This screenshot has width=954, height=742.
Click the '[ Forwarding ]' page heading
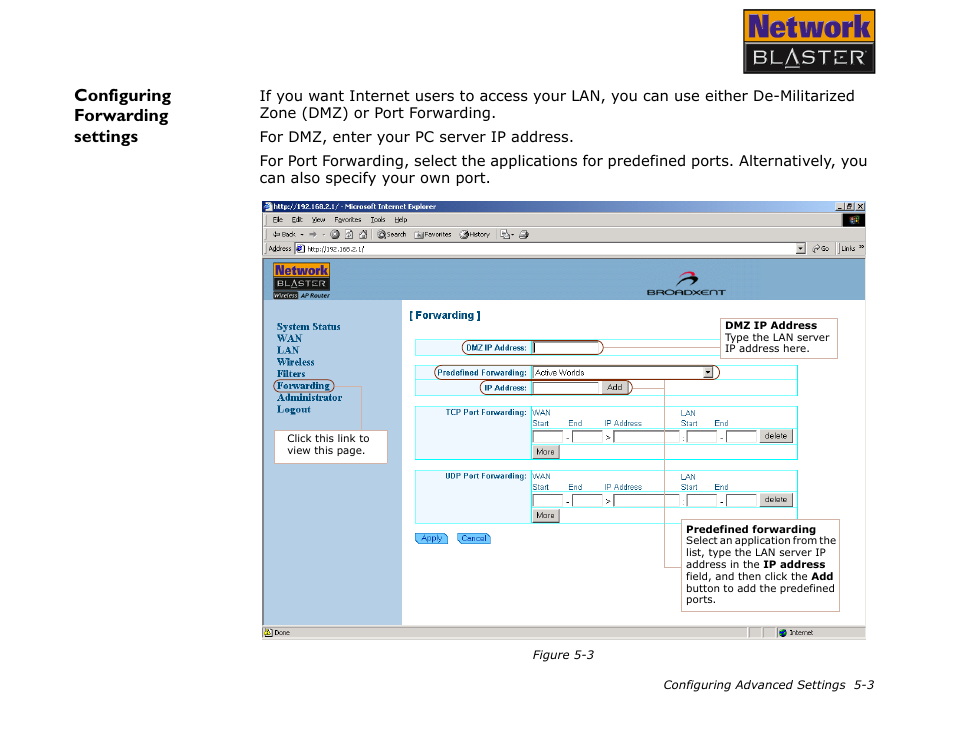point(445,316)
